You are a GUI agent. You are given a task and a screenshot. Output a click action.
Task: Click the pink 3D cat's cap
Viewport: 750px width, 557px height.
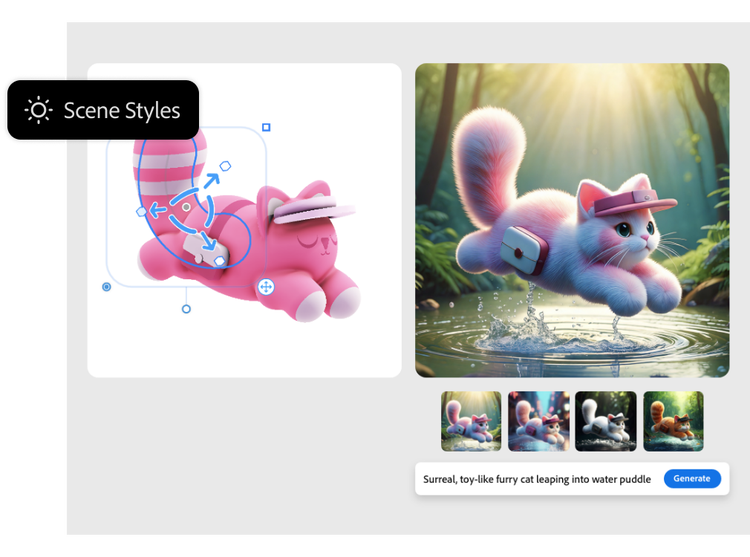313,209
